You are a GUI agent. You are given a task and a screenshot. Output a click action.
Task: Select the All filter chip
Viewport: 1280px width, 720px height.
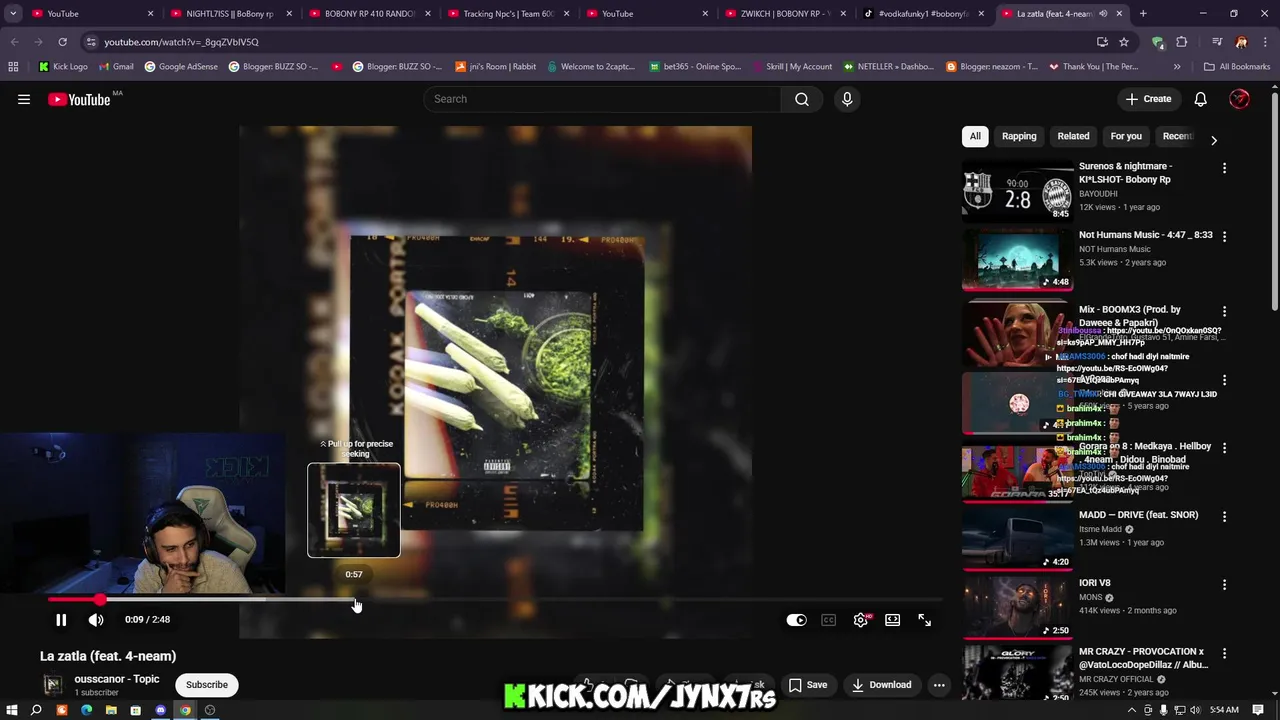click(975, 136)
